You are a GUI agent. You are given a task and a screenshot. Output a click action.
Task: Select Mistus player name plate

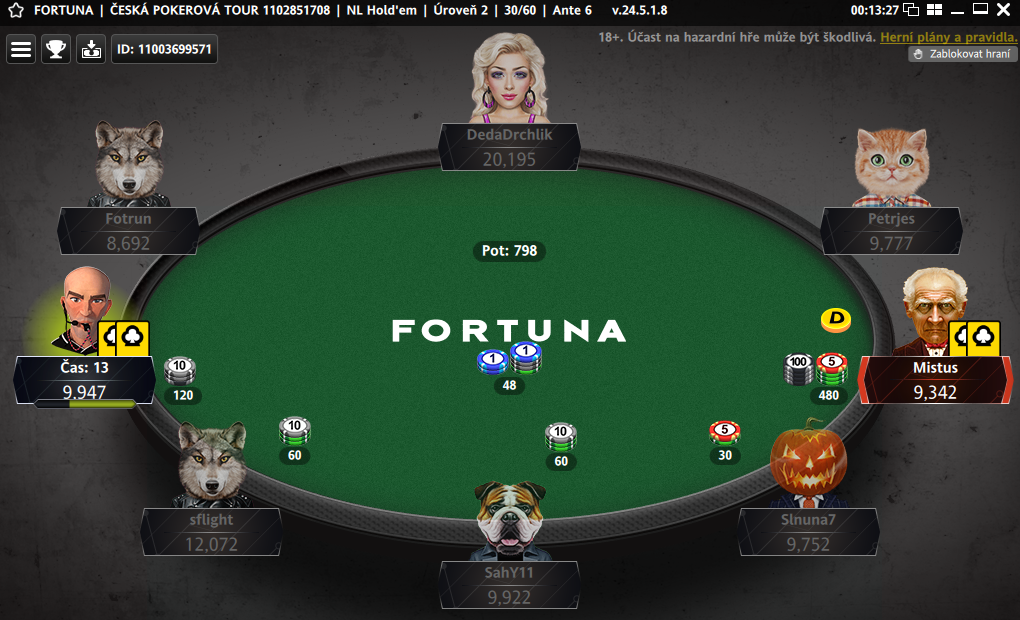935,380
